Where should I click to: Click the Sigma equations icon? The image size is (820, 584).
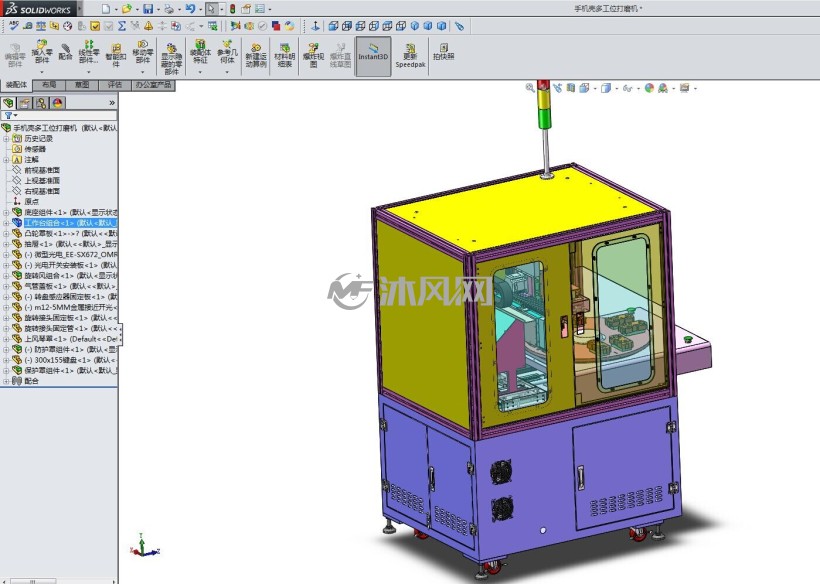coord(122,26)
